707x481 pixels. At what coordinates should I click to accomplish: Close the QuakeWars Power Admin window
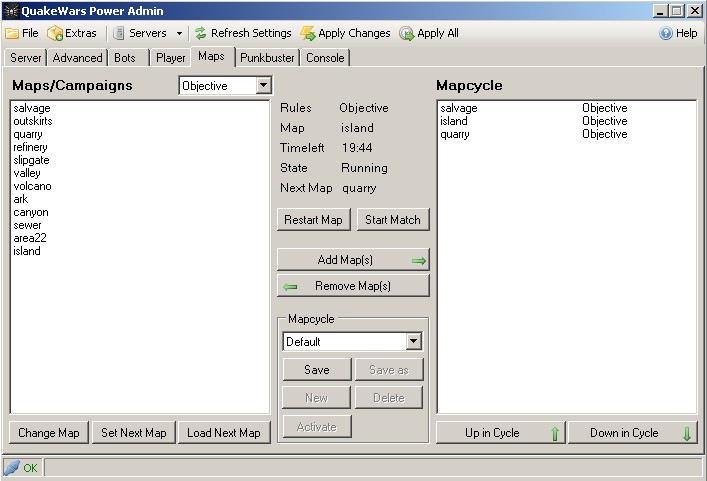pyautogui.click(x=694, y=11)
